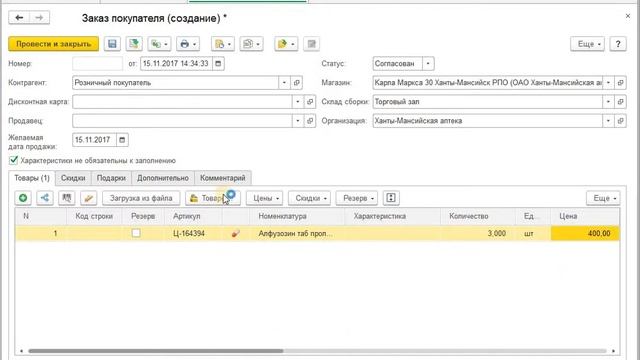Select the Товары (1) tab
Screen dimensions: 640x360
pos(32,178)
